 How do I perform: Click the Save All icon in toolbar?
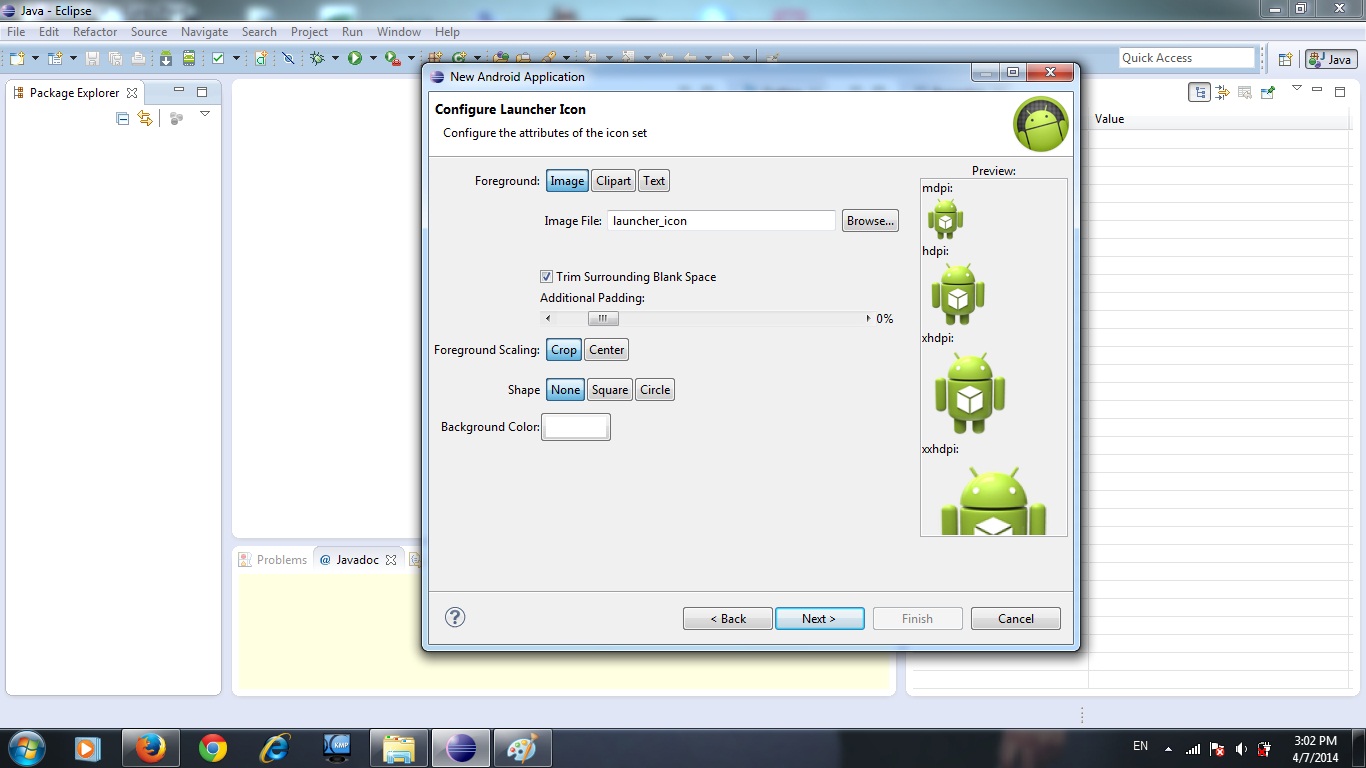(116, 58)
